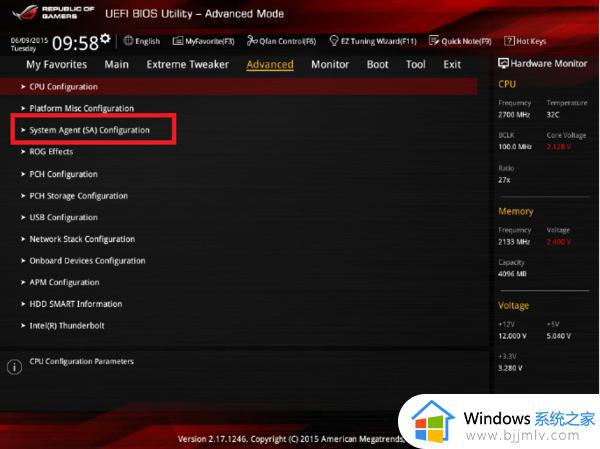600x449 pixels.
Task: Launch Qfan Control(F6) label
Action: (288, 41)
